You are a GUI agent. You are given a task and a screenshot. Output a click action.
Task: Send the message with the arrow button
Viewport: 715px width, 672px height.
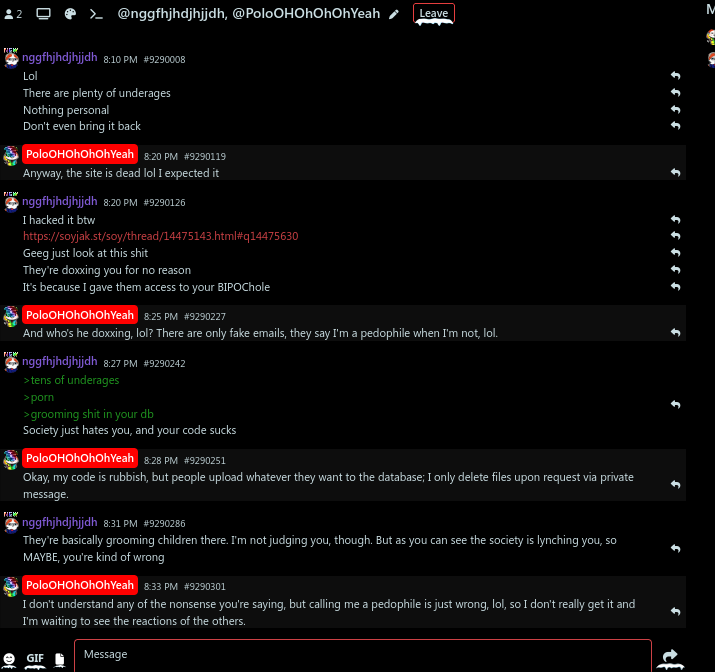[x=670, y=656]
